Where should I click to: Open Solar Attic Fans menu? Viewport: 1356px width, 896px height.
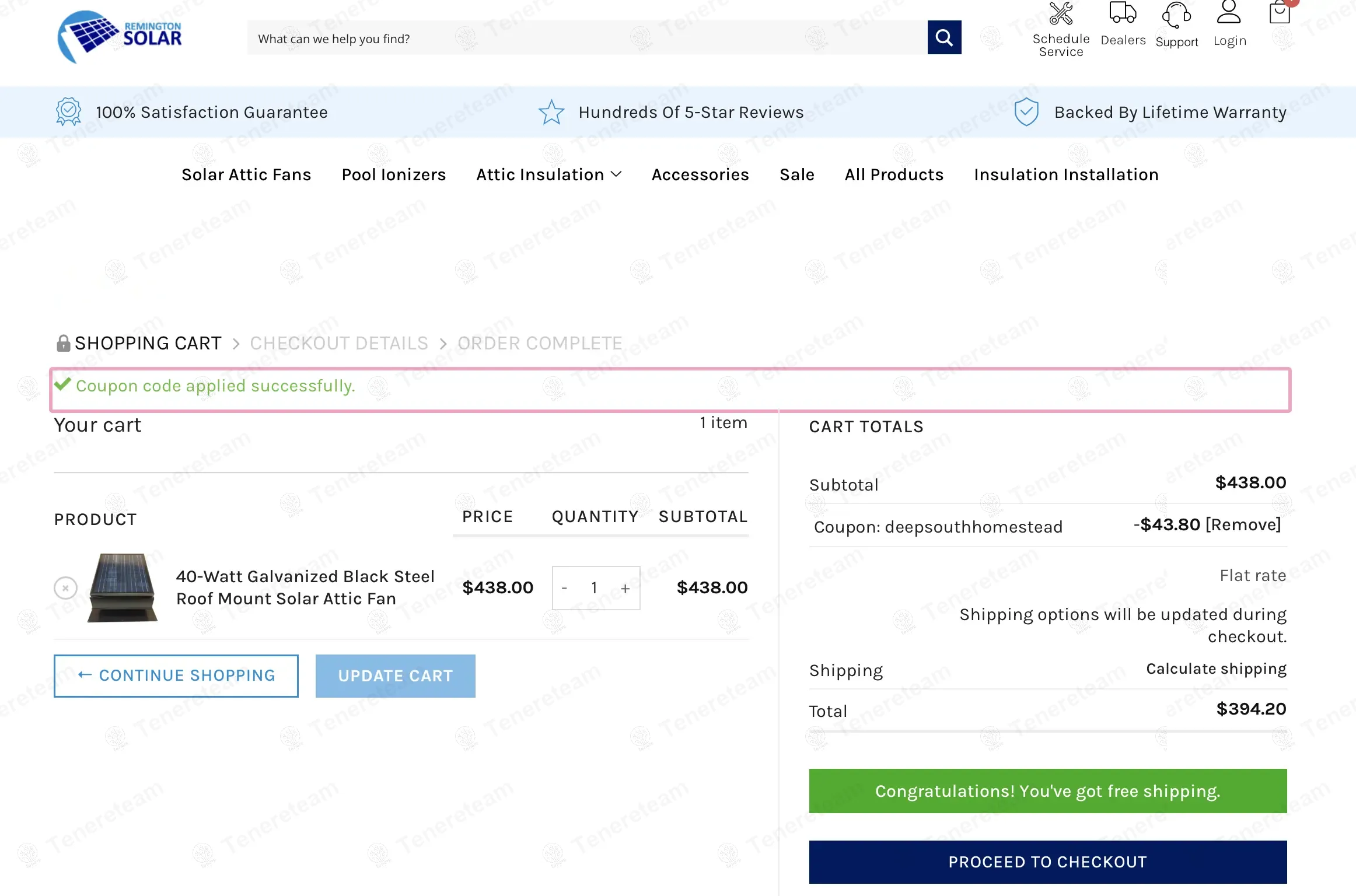point(246,174)
